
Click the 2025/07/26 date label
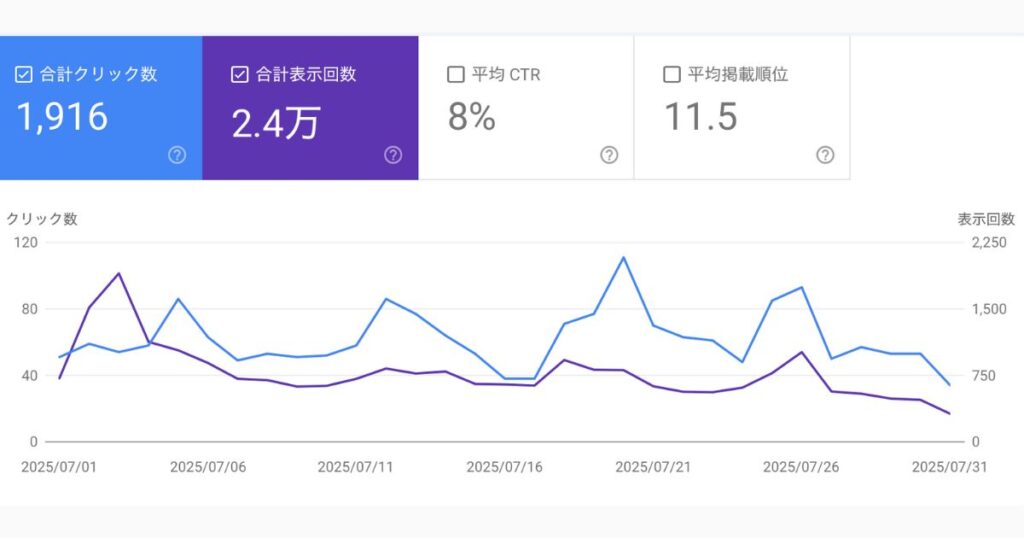coord(801,467)
